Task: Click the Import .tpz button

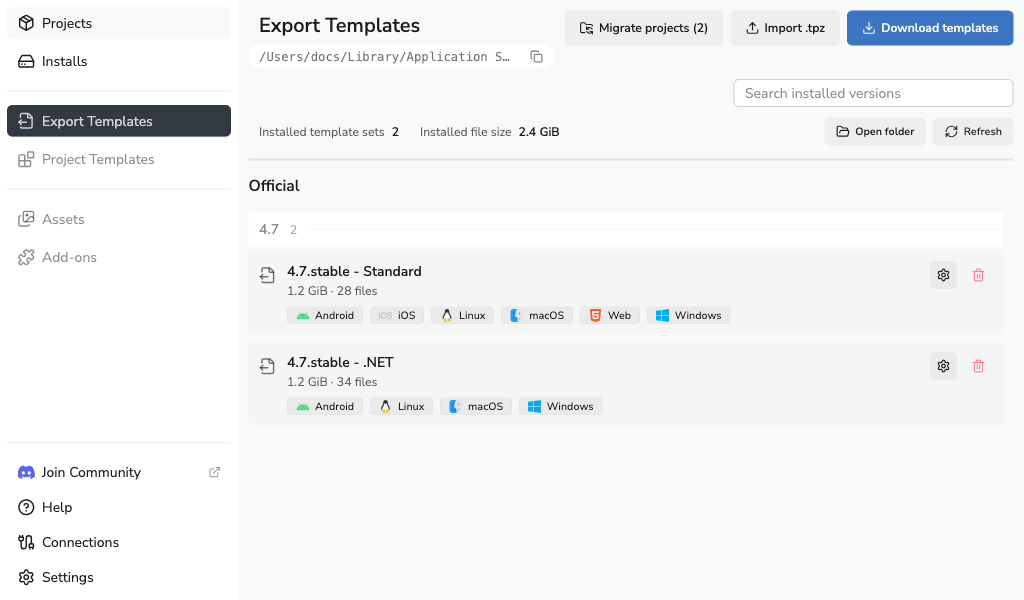Action: pos(784,28)
